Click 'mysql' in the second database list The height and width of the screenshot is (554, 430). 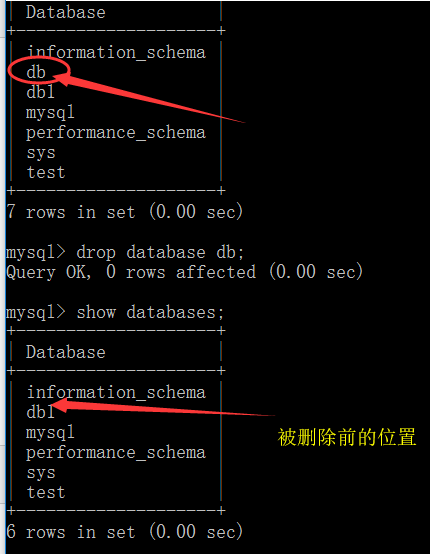pyautogui.click(x=50, y=432)
